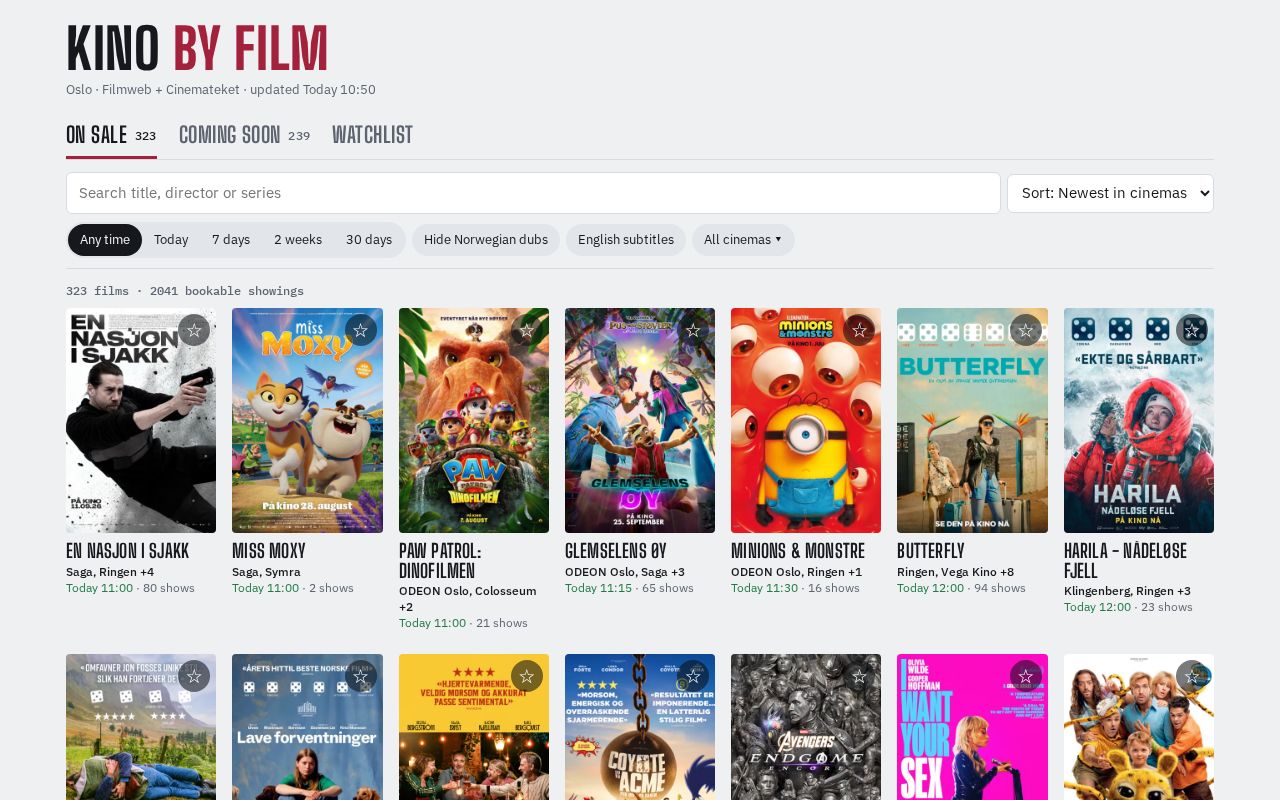Click star on Coyote vs Acme poster
This screenshot has height=800, width=1280.
[x=693, y=676]
